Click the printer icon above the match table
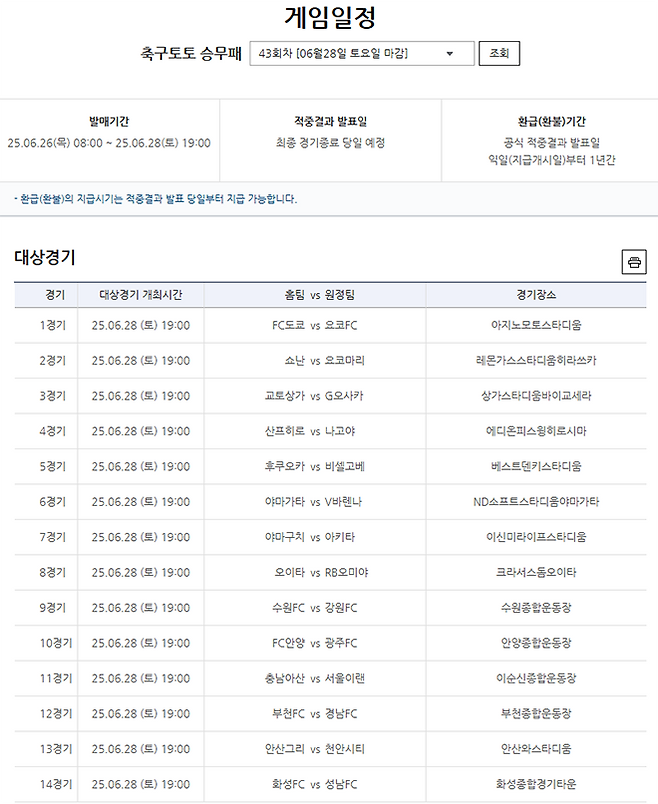Image resolution: width=658 pixels, height=804 pixels. coord(634,262)
